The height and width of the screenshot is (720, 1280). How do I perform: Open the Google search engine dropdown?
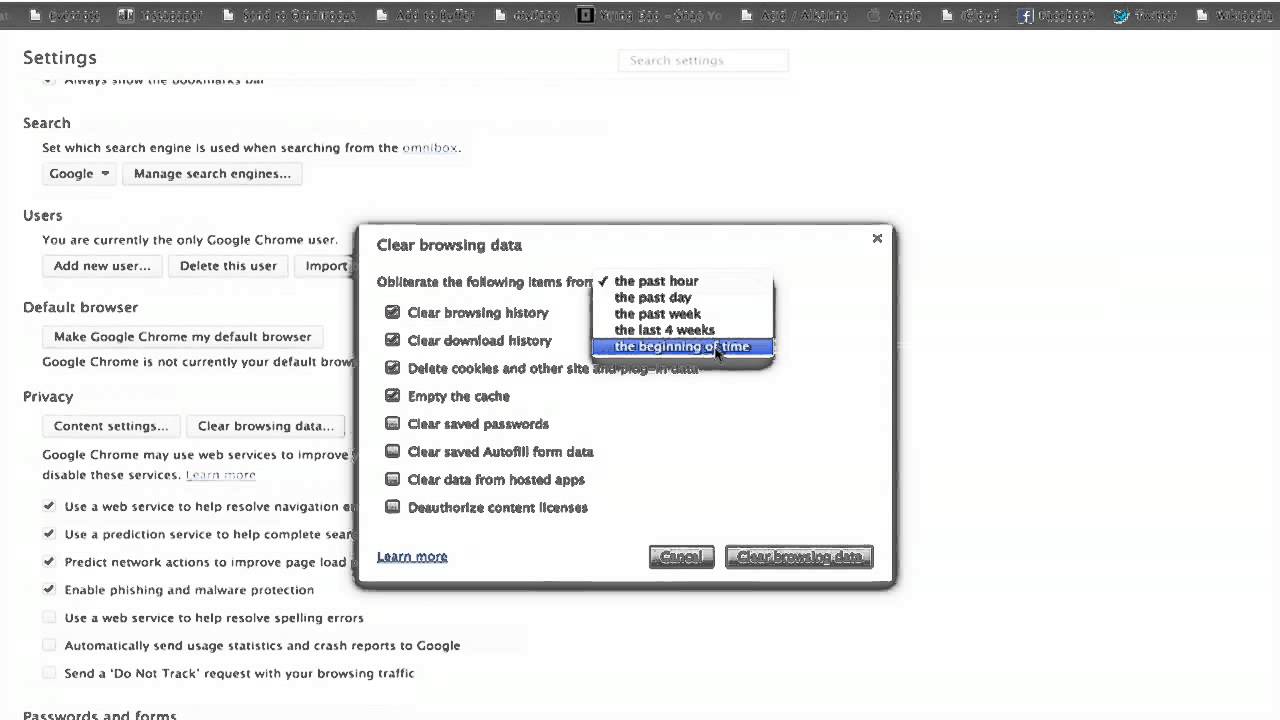[x=79, y=174]
